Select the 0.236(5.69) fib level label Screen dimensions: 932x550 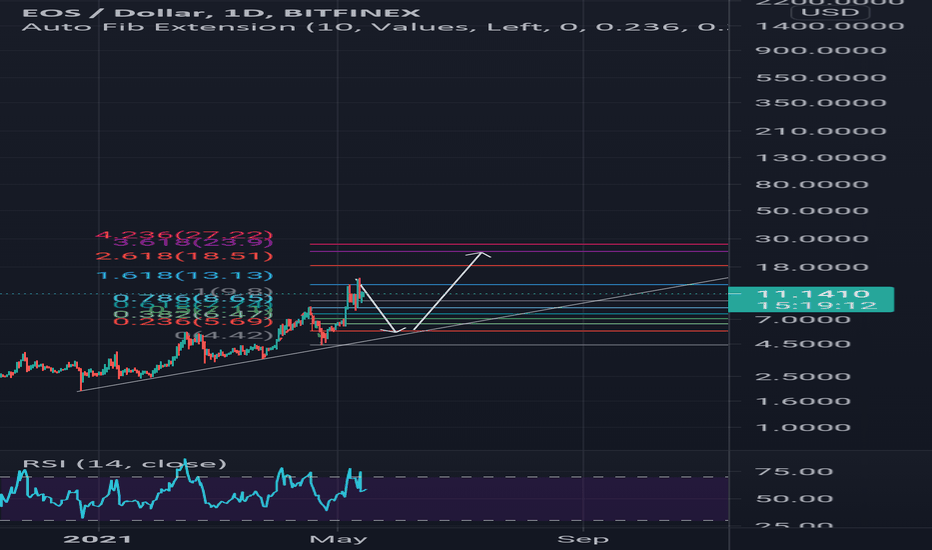(x=193, y=322)
